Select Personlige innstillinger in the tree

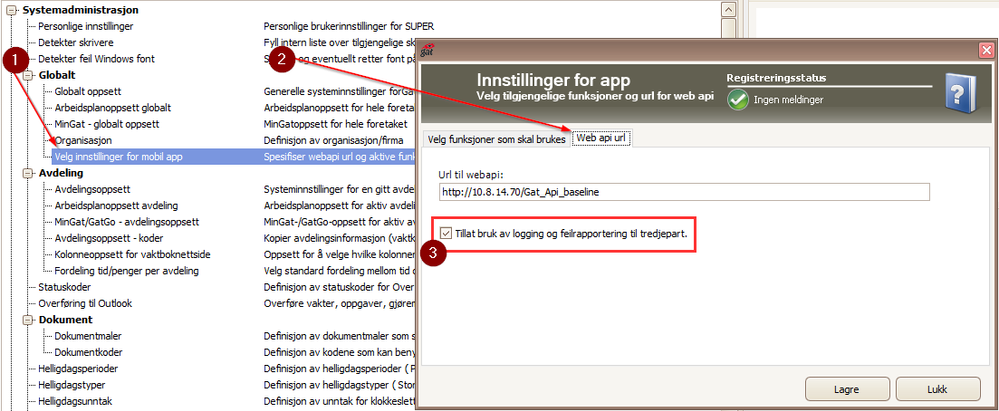(85, 27)
